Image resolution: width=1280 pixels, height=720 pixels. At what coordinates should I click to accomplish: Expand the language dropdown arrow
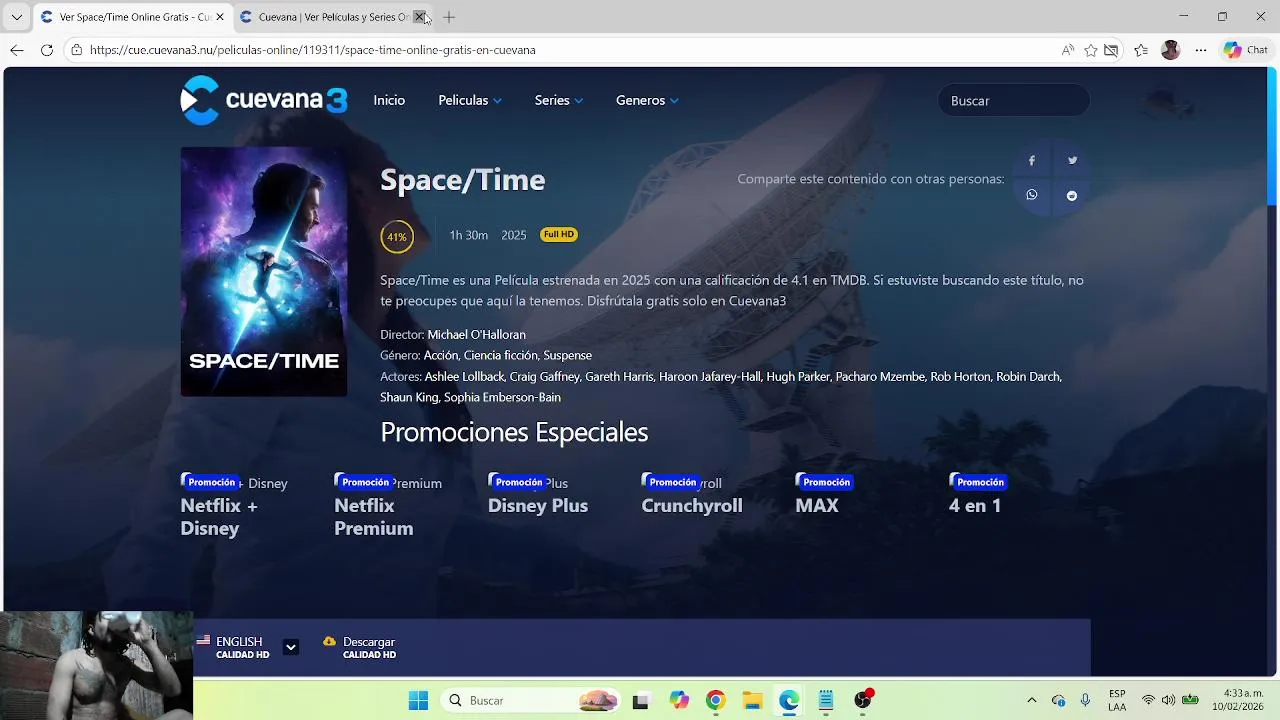pos(290,647)
